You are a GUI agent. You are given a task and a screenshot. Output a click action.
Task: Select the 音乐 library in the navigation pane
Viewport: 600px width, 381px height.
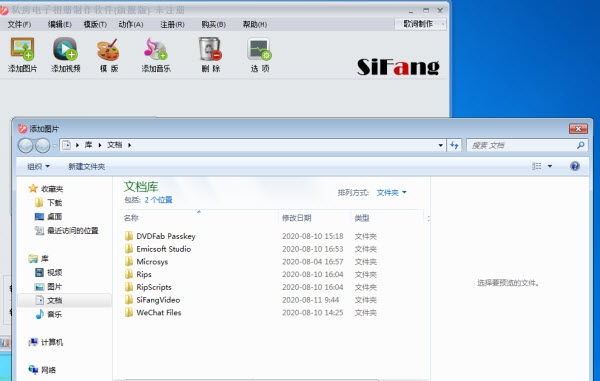tap(54, 314)
